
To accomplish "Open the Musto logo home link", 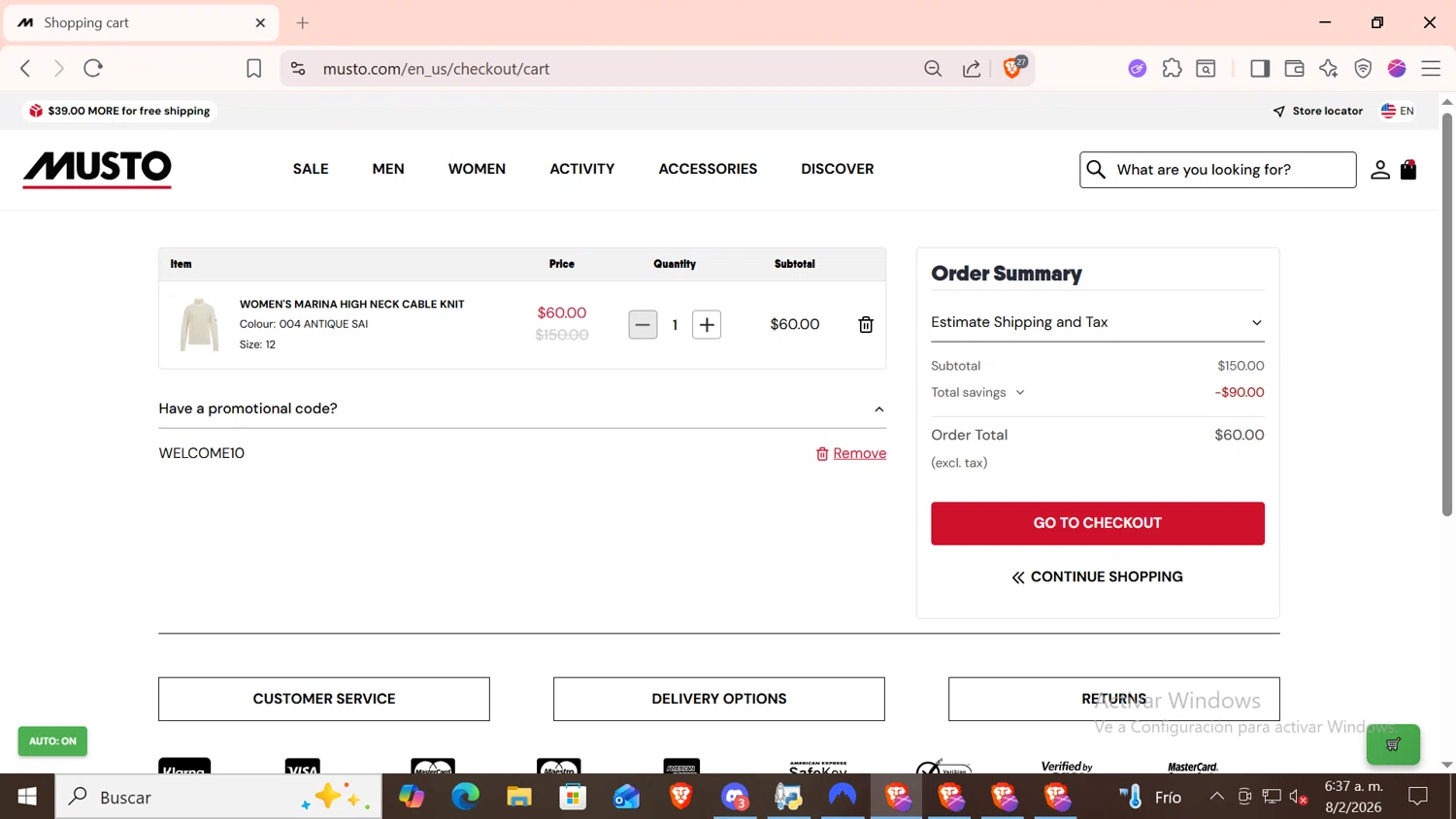I will 97,169.
